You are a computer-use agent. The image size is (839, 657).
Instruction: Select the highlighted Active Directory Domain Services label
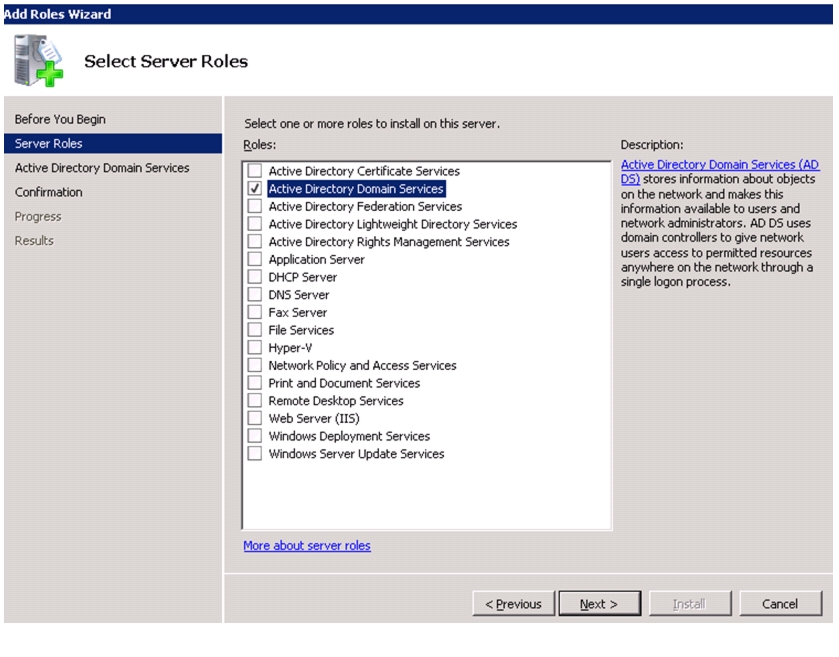356,188
